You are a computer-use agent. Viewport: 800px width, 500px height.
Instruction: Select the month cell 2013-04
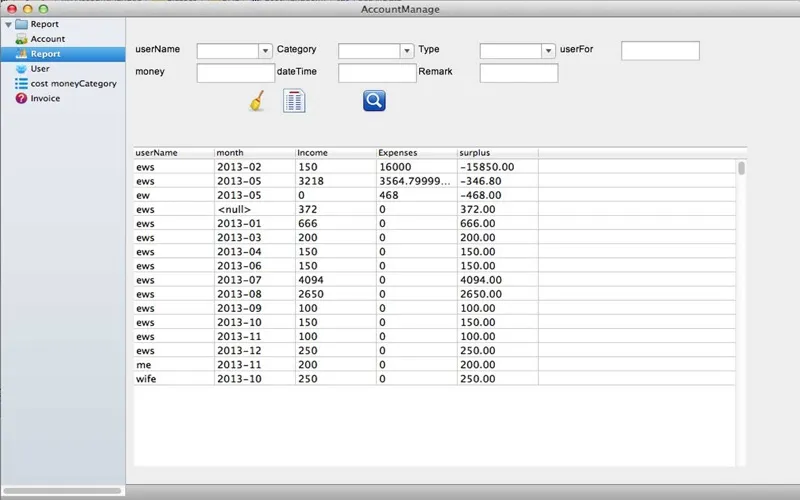(255, 252)
